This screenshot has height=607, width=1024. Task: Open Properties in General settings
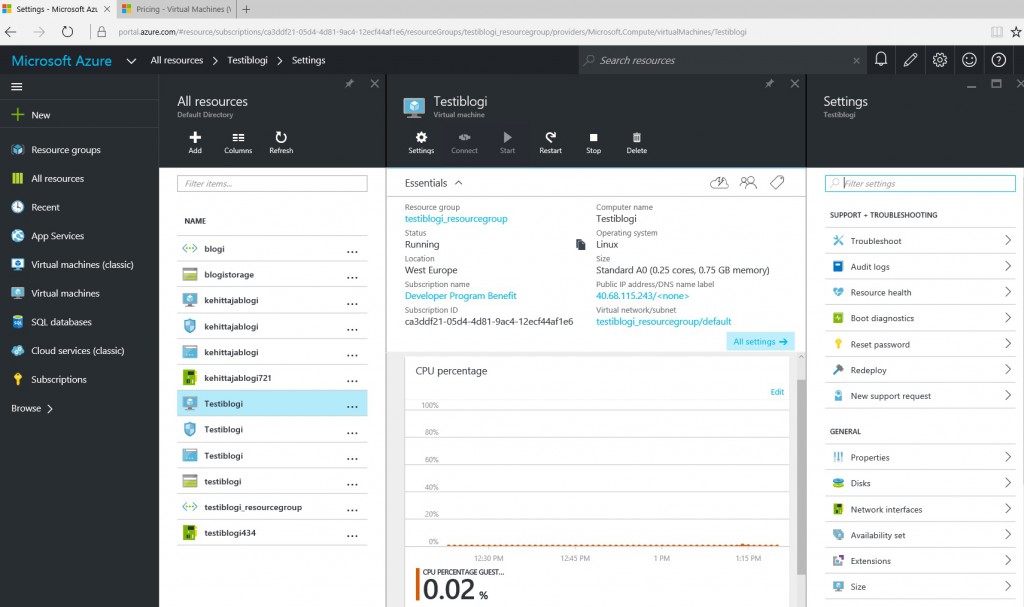pyautogui.click(x=920, y=457)
